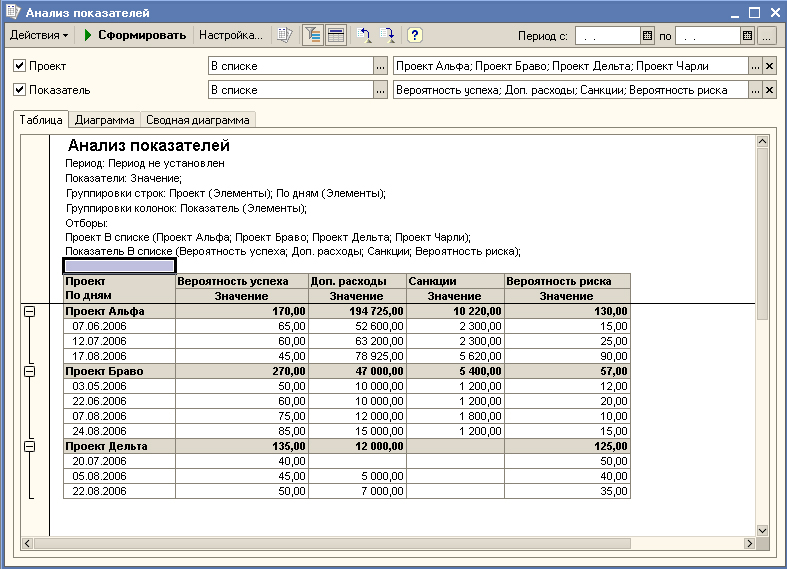Click the period start date field
The height and width of the screenshot is (569, 787).
[x=606, y=36]
